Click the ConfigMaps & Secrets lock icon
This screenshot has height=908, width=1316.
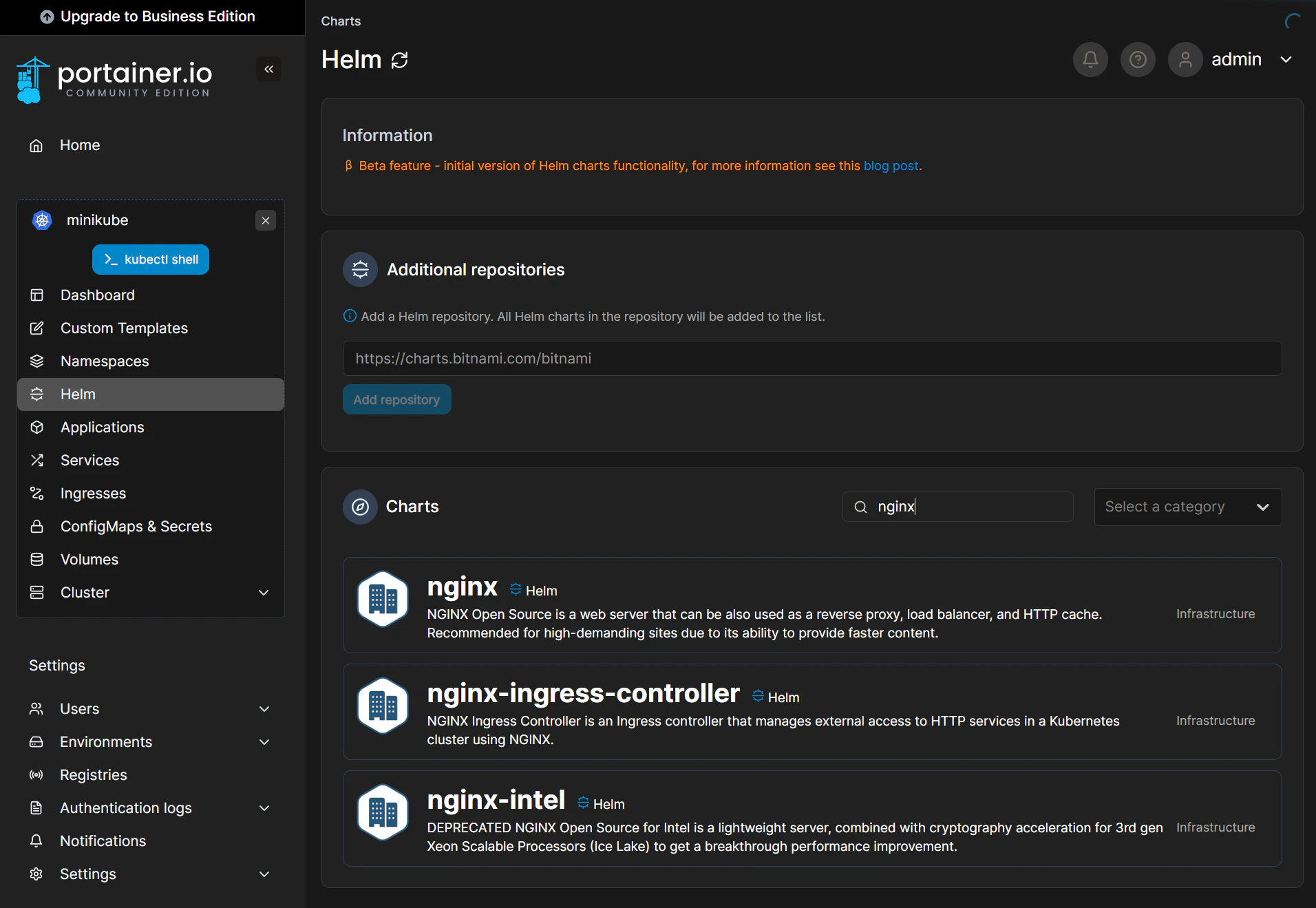37,527
